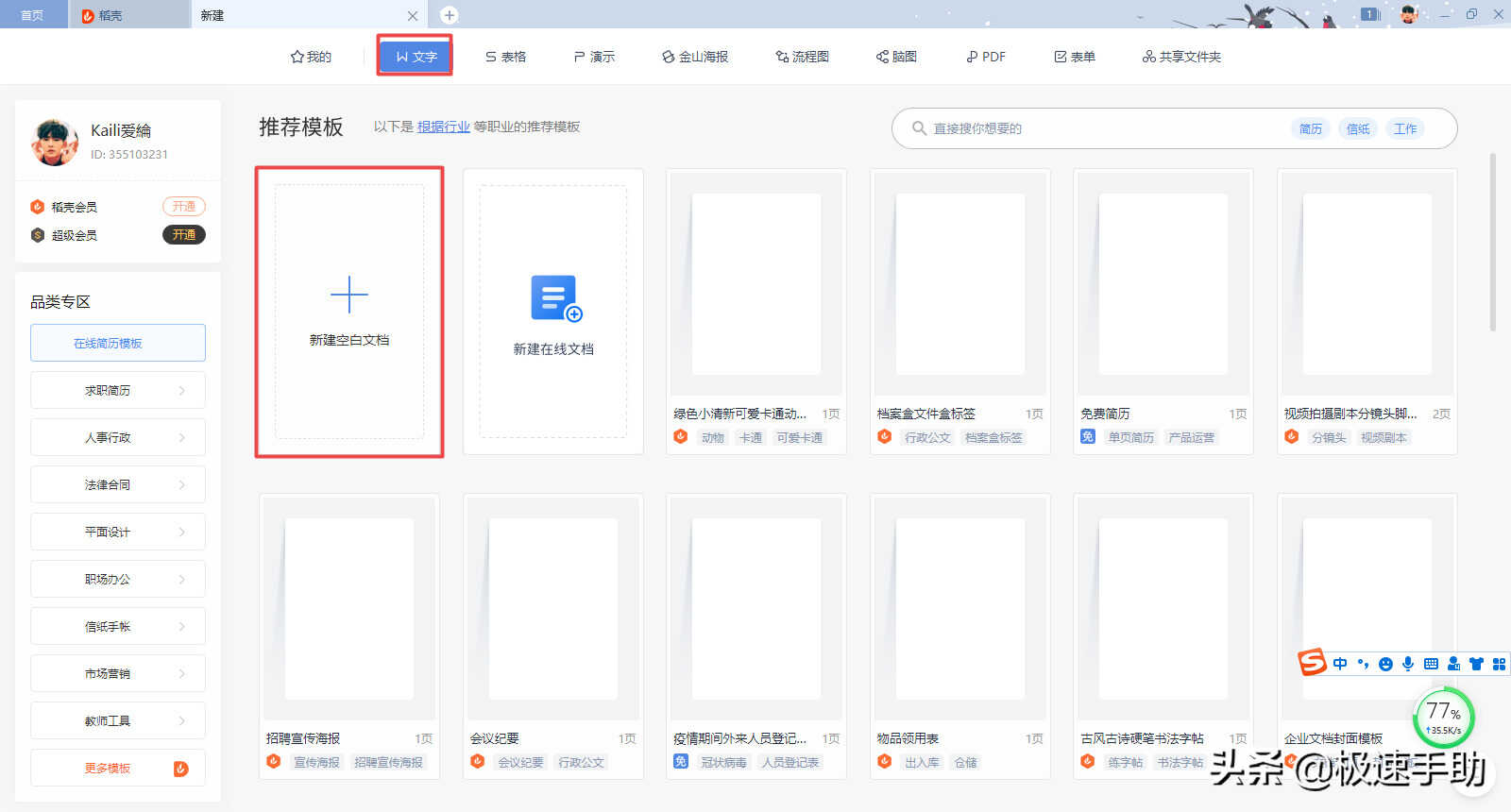Open the 流程图 flowchart tab
Viewport: 1511px width, 812px height.
pyautogui.click(x=802, y=57)
